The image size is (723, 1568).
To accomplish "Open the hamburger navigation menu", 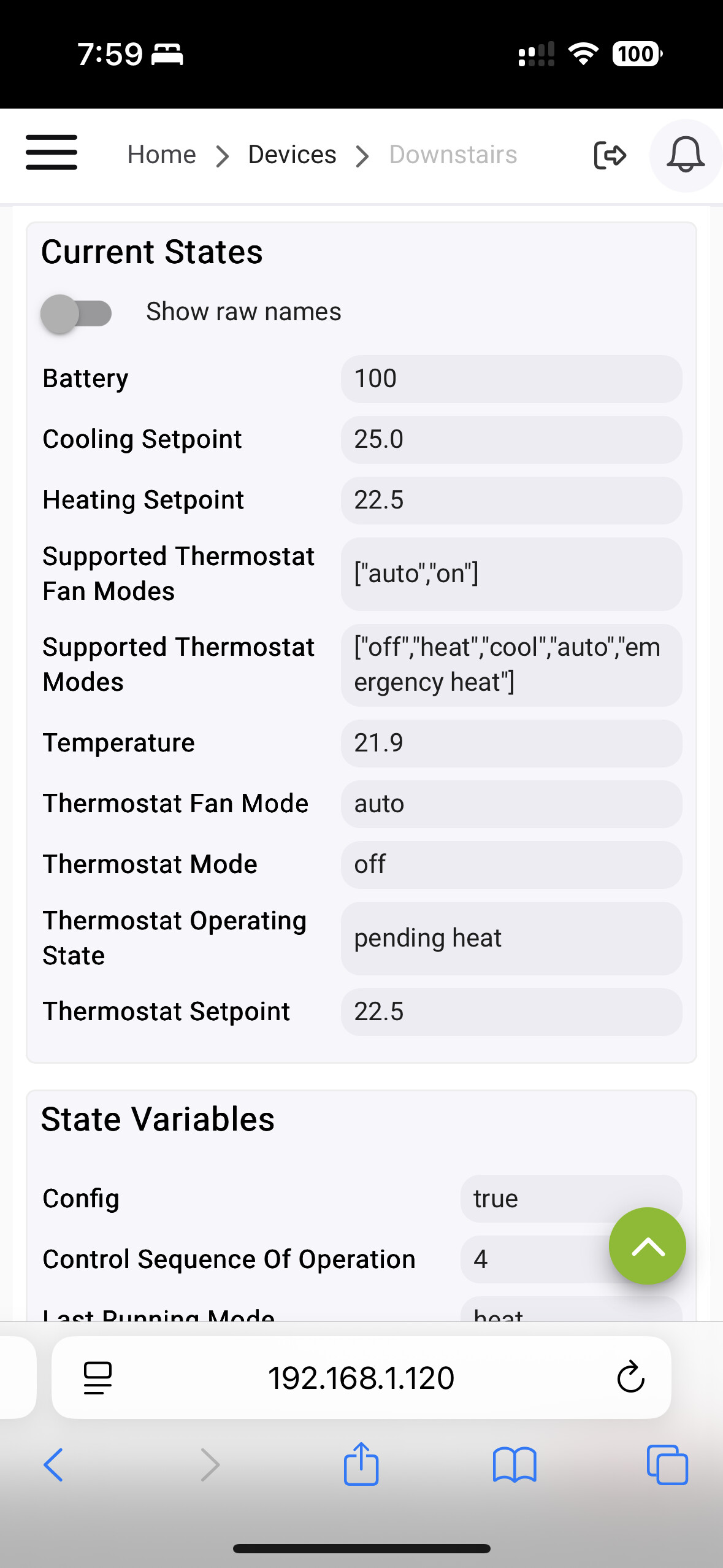I will coord(52,153).
